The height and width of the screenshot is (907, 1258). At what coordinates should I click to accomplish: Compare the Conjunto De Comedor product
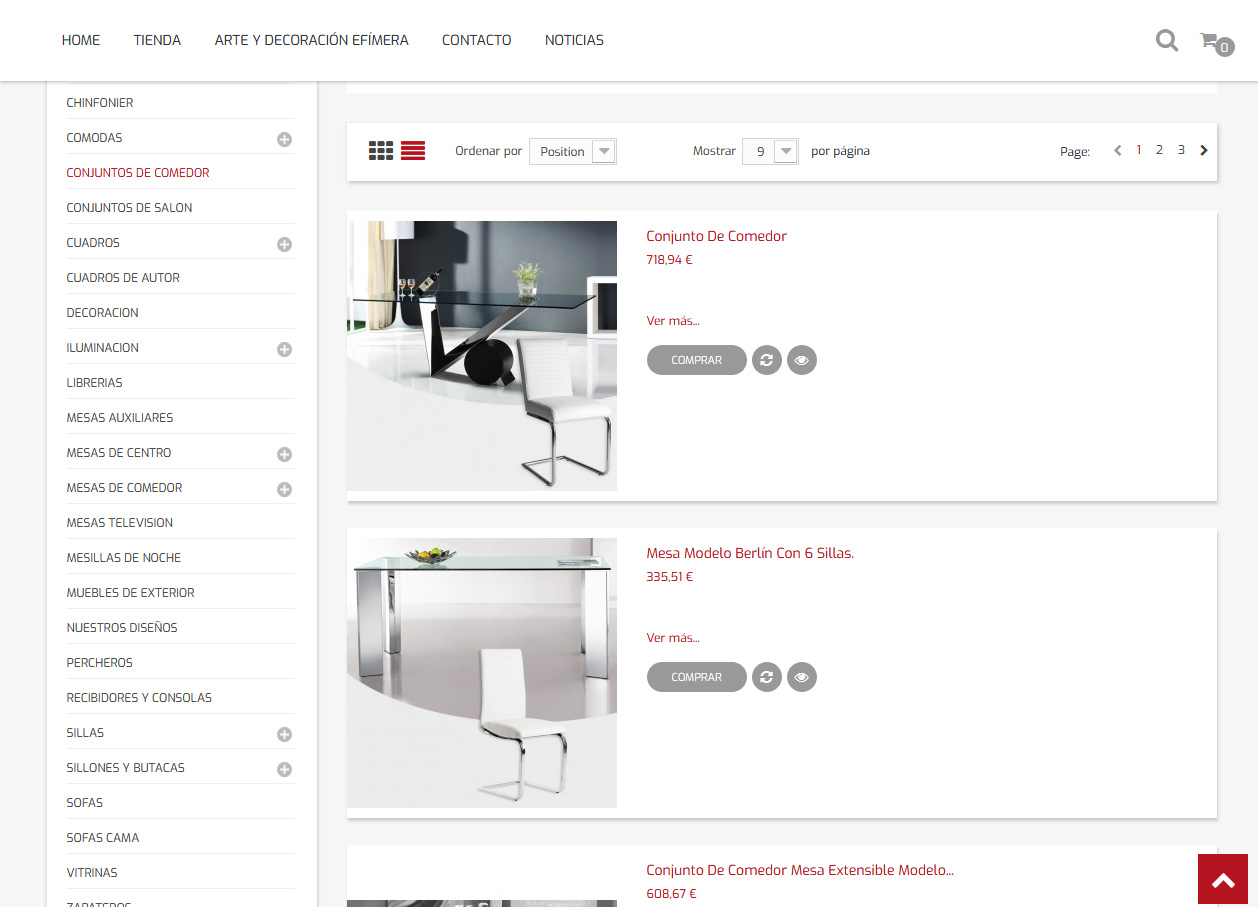767,360
